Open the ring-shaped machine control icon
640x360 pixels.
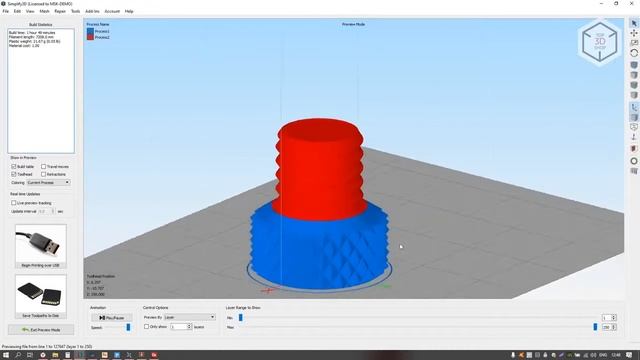[633, 161]
